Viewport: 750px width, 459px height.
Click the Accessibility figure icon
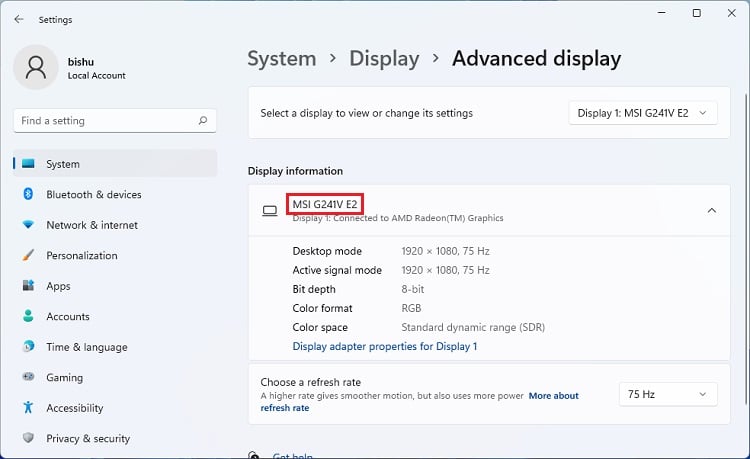(28, 408)
